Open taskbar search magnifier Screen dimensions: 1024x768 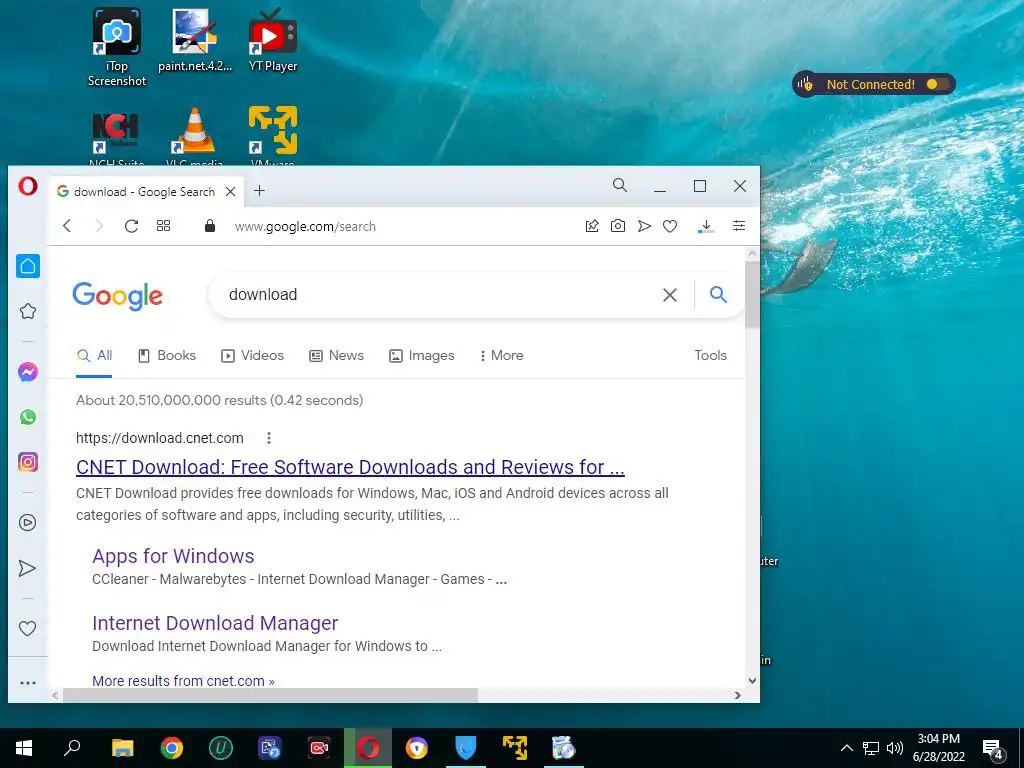coord(72,748)
